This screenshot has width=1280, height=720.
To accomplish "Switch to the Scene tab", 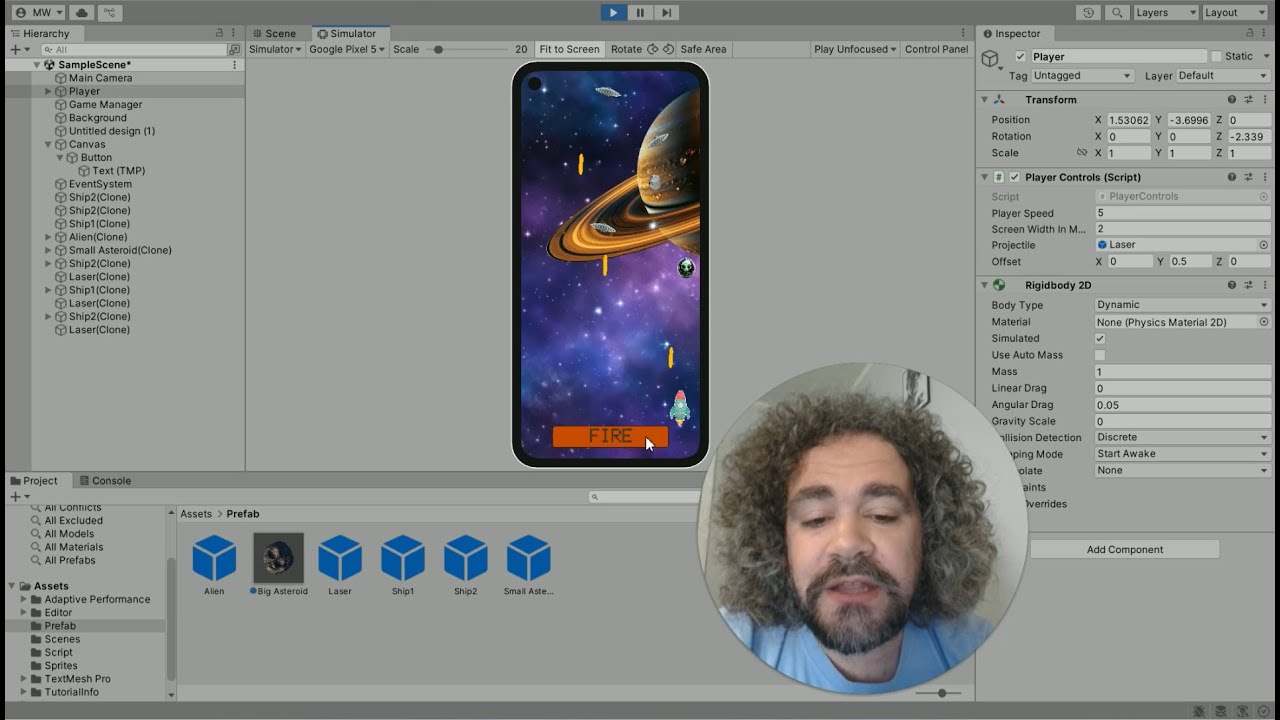I will tap(273, 33).
